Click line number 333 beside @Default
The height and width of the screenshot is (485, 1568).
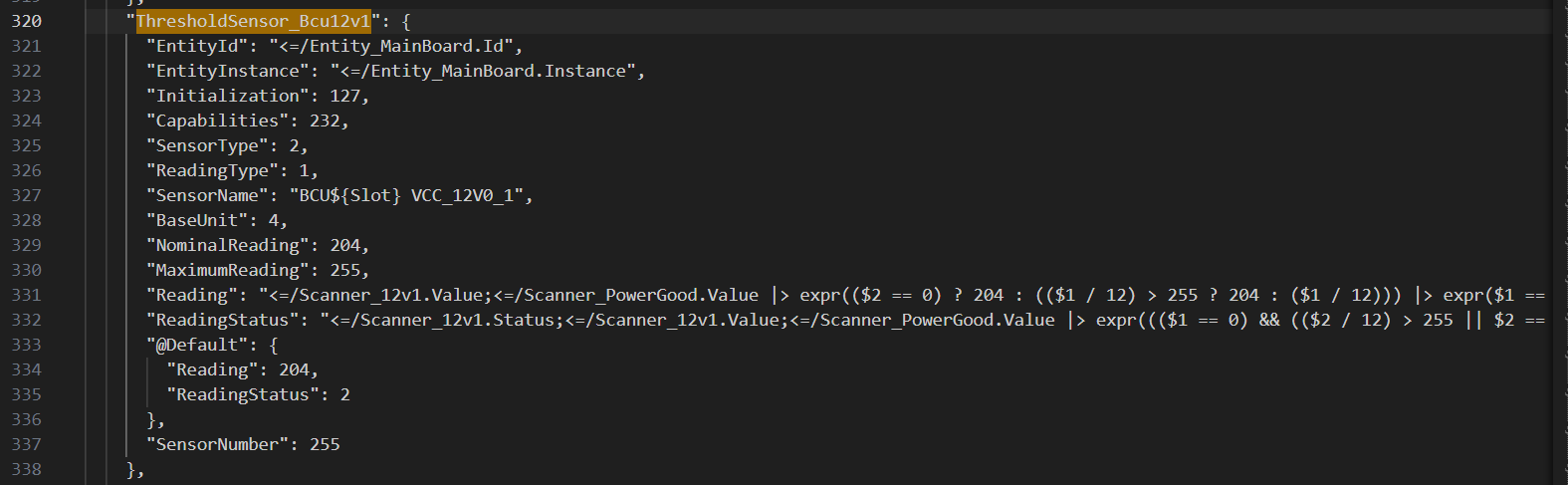point(27,345)
